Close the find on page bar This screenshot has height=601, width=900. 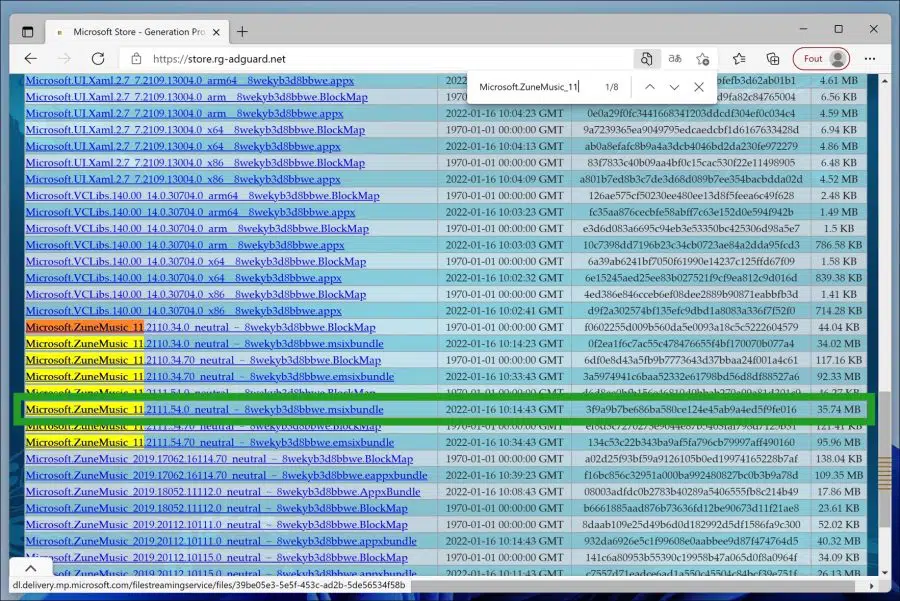[699, 87]
